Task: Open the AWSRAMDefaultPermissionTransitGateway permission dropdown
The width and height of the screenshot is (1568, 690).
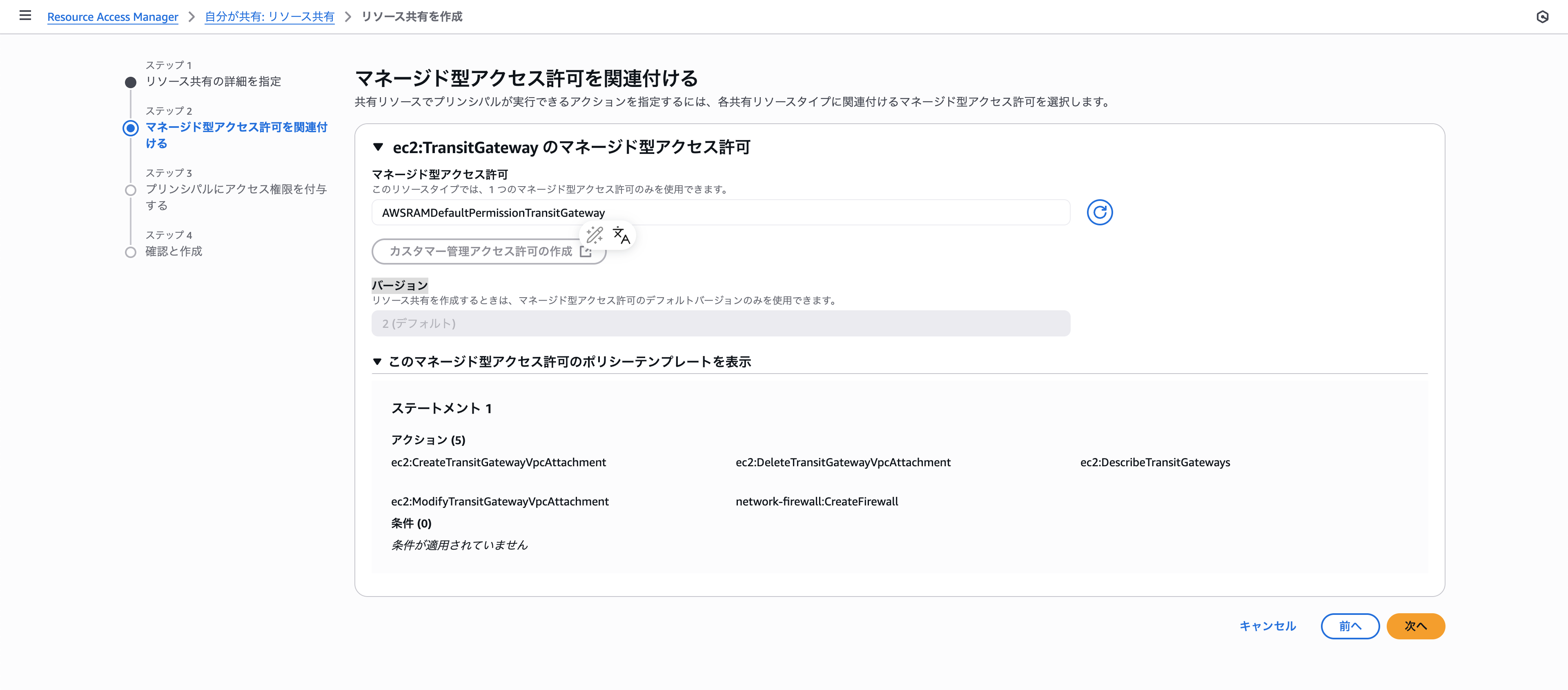Action: point(720,212)
